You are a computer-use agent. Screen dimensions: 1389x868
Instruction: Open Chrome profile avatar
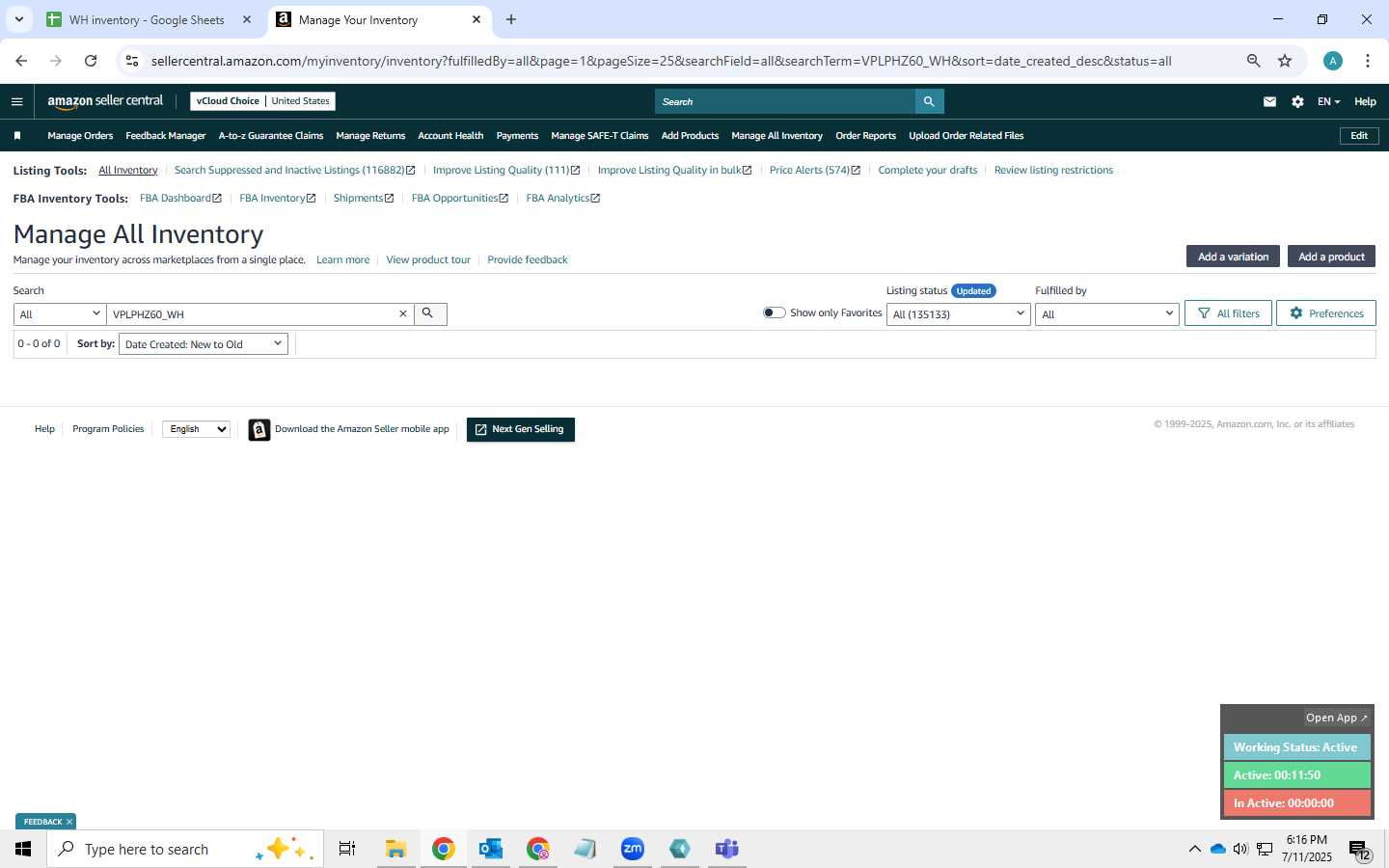click(x=1333, y=61)
